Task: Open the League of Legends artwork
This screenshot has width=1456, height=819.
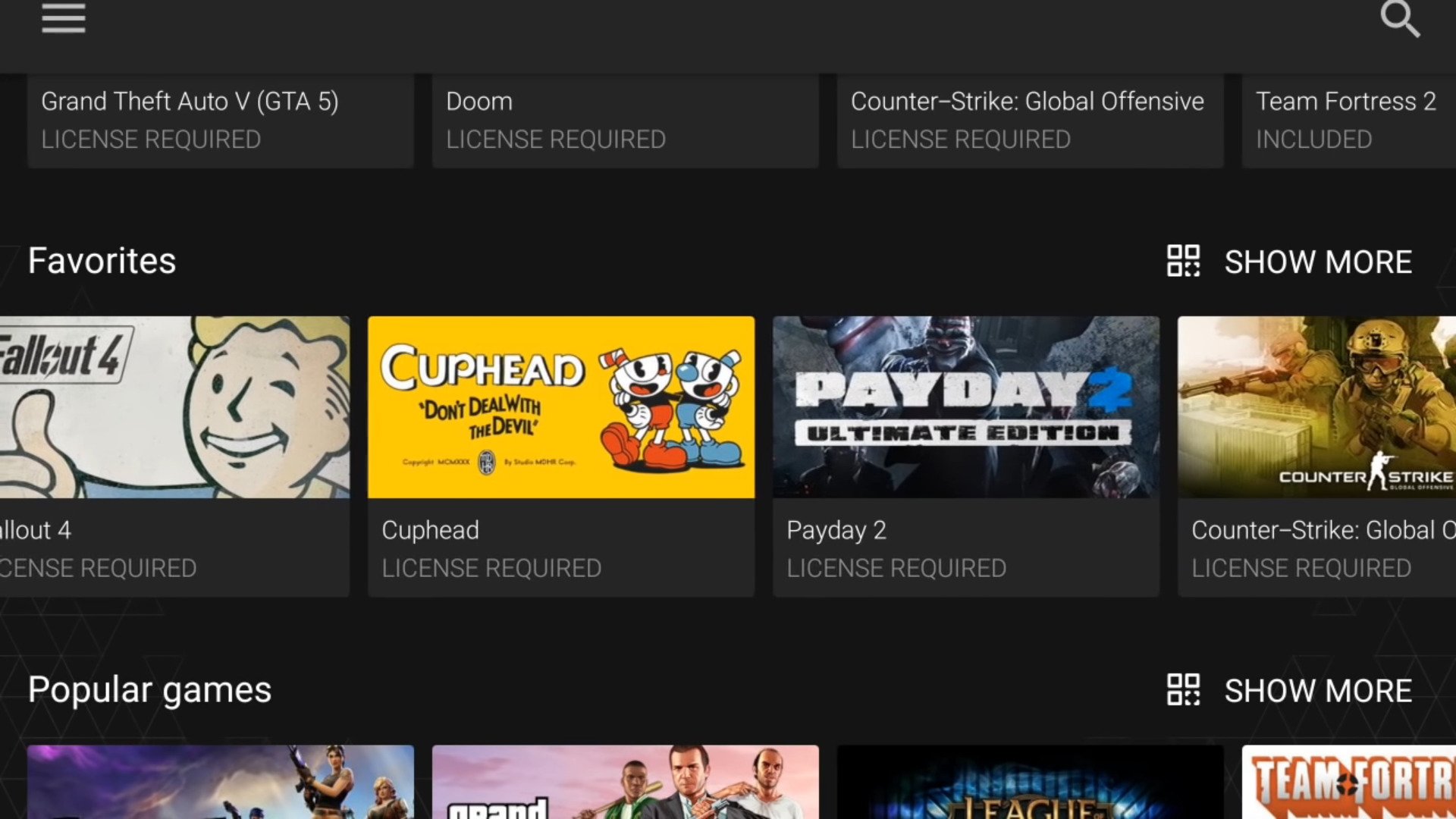Action: [1031, 782]
